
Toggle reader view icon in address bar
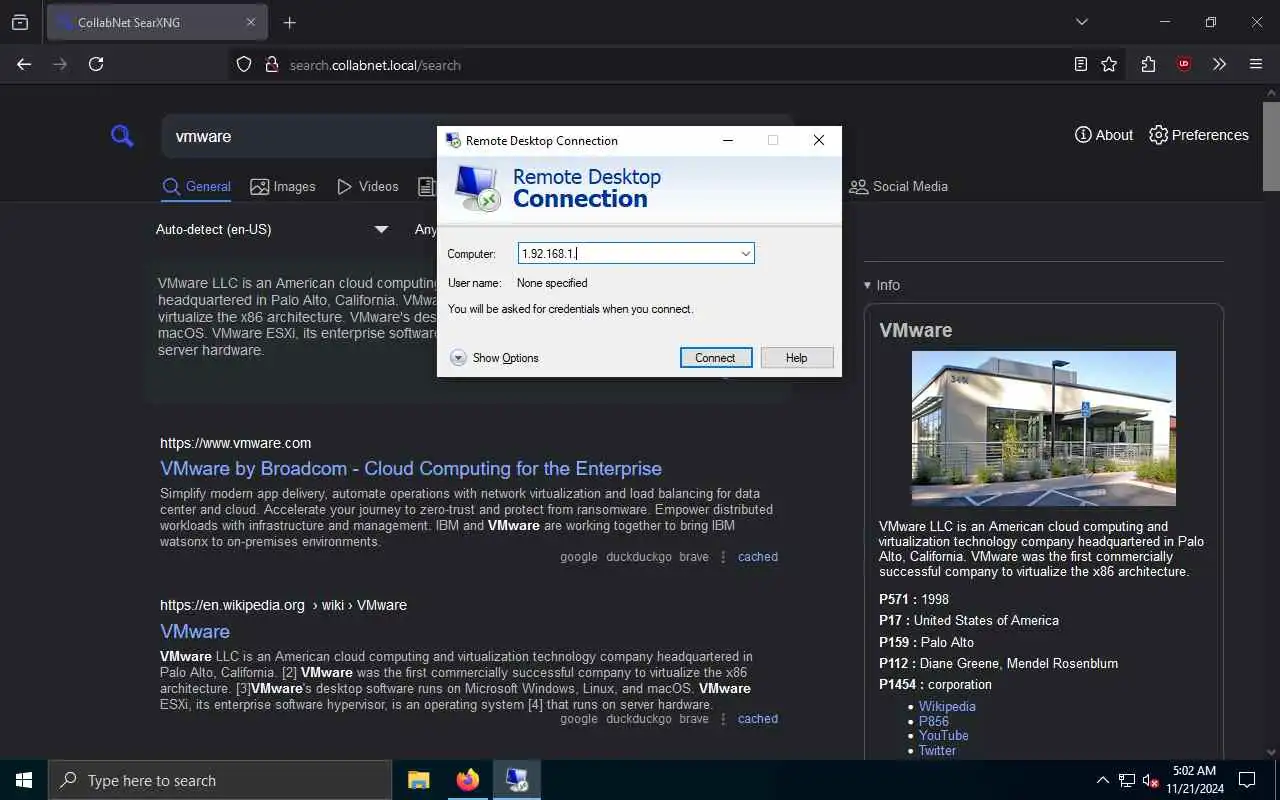(x=1080, y=64)
